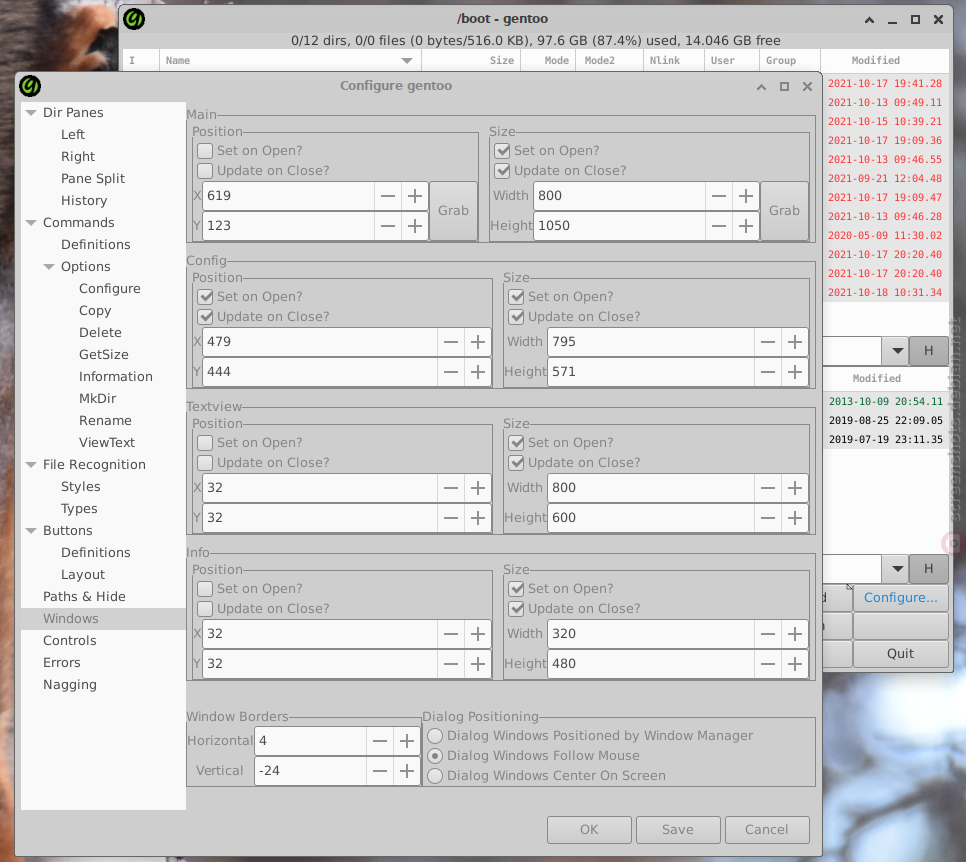Increase Main size Height with plus

click(745, 226)
